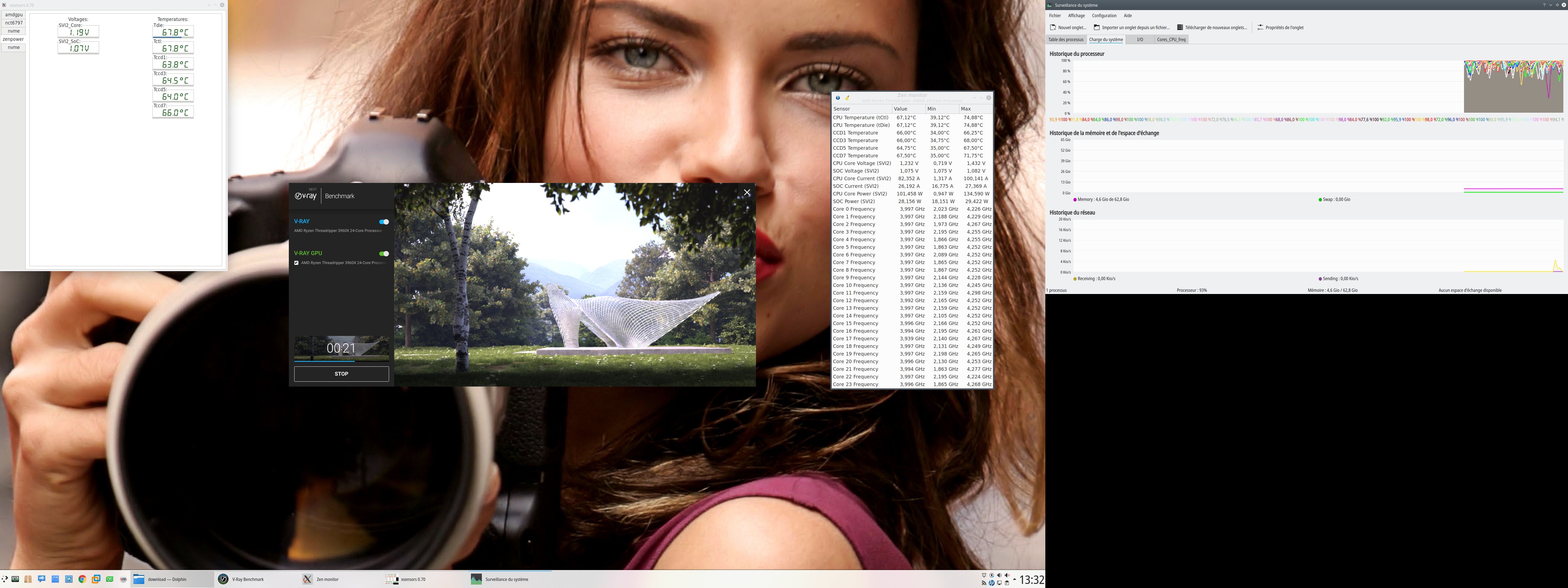Select the nvme entry below zenpower

(13, 47)
